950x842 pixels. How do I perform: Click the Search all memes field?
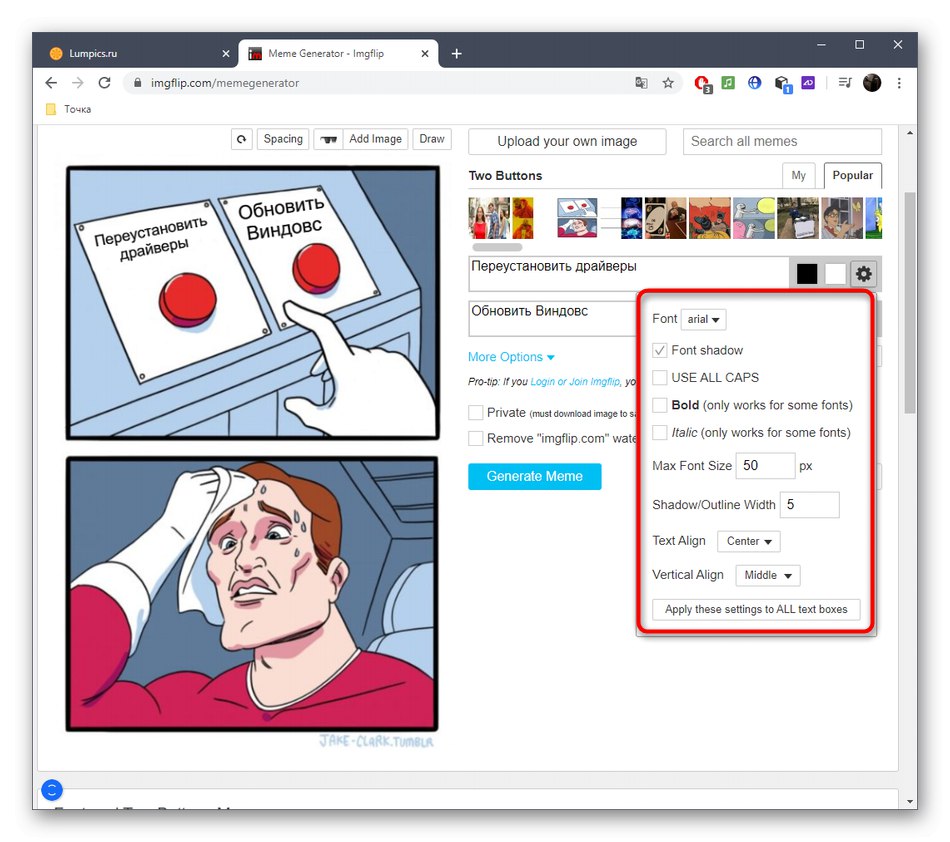click(x=782, y=142)
